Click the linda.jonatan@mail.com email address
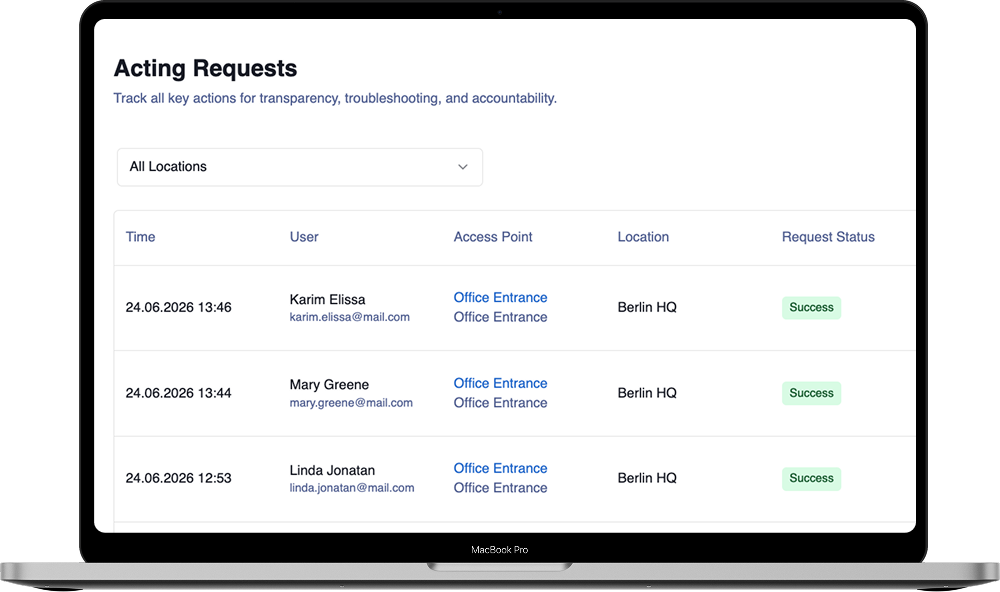 pos(352,488)
